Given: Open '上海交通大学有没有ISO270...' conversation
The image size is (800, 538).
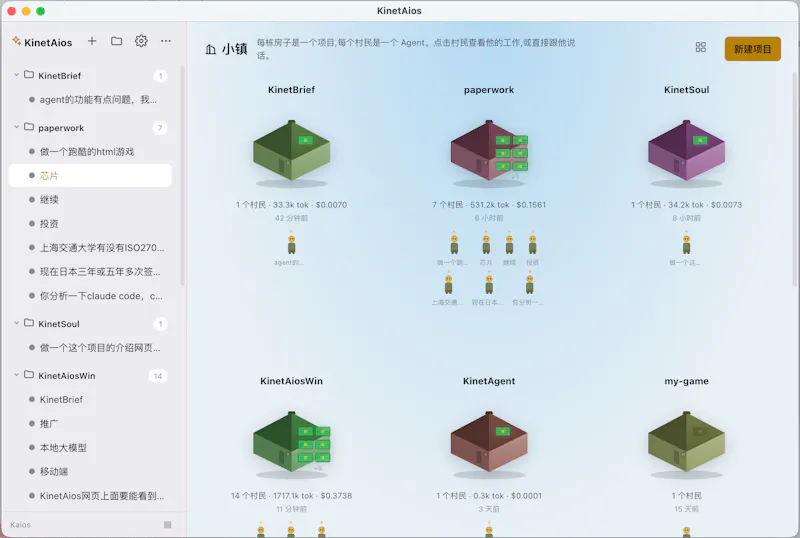Looking at the screenshot, I should (90, 248).
